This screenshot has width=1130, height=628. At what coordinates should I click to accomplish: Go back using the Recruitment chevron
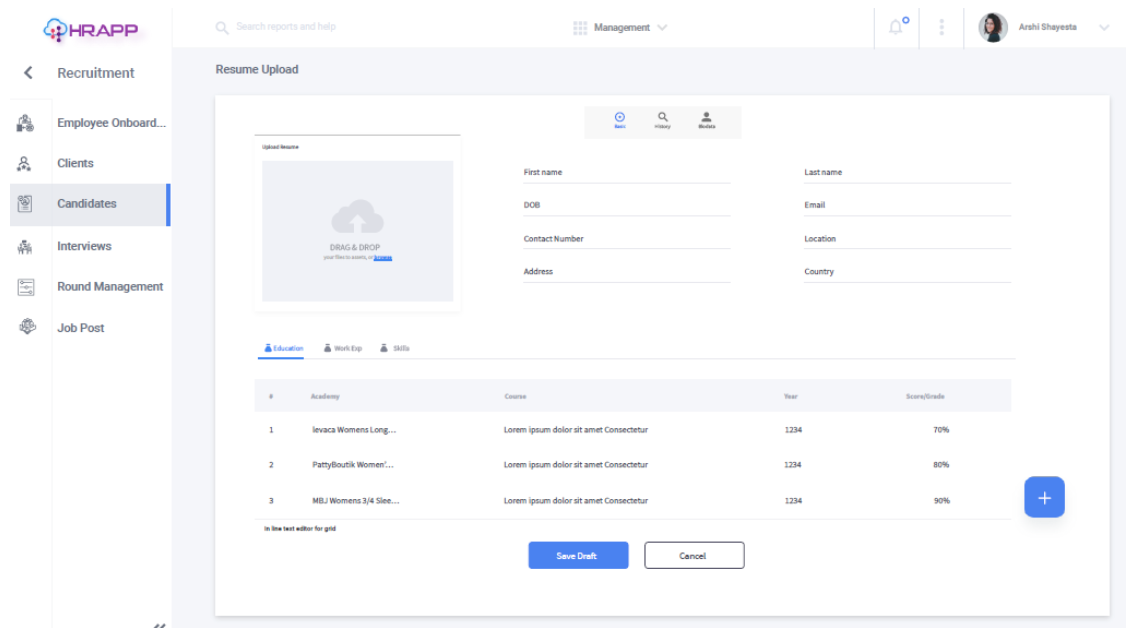(x=28, y=73)
